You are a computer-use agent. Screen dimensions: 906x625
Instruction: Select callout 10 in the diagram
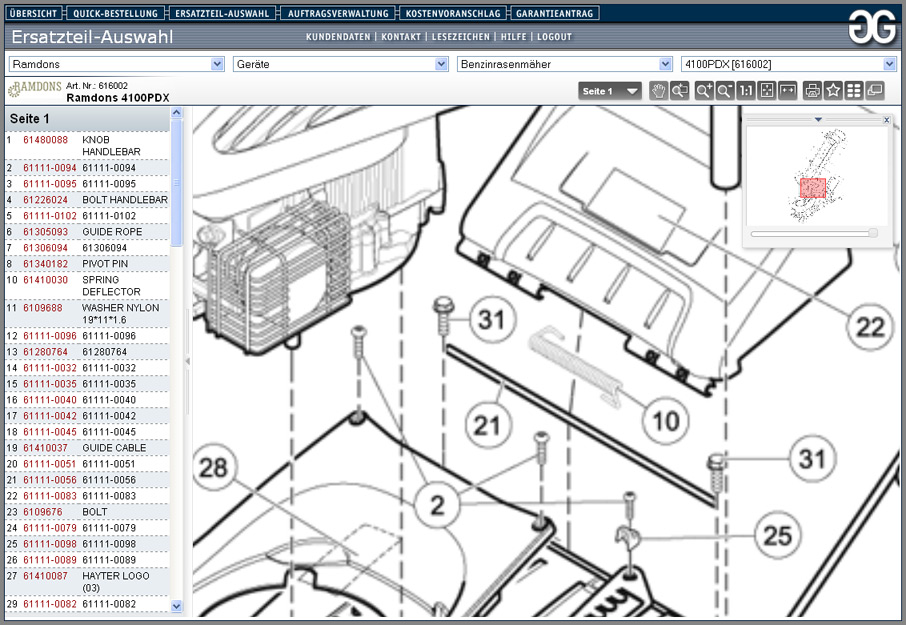[x=666, y=421]
